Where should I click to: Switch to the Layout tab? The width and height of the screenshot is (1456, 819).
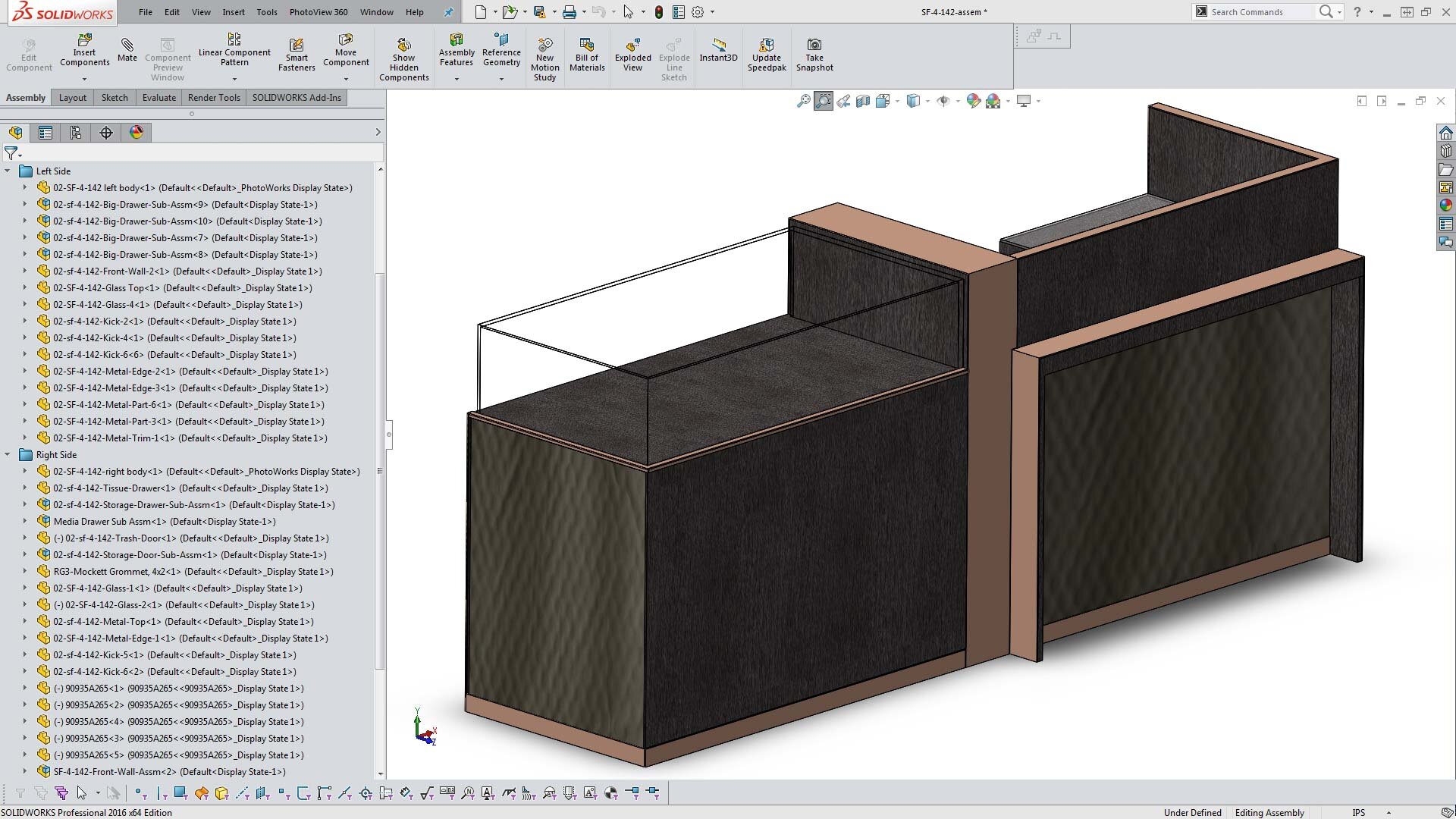pos(73,98)
